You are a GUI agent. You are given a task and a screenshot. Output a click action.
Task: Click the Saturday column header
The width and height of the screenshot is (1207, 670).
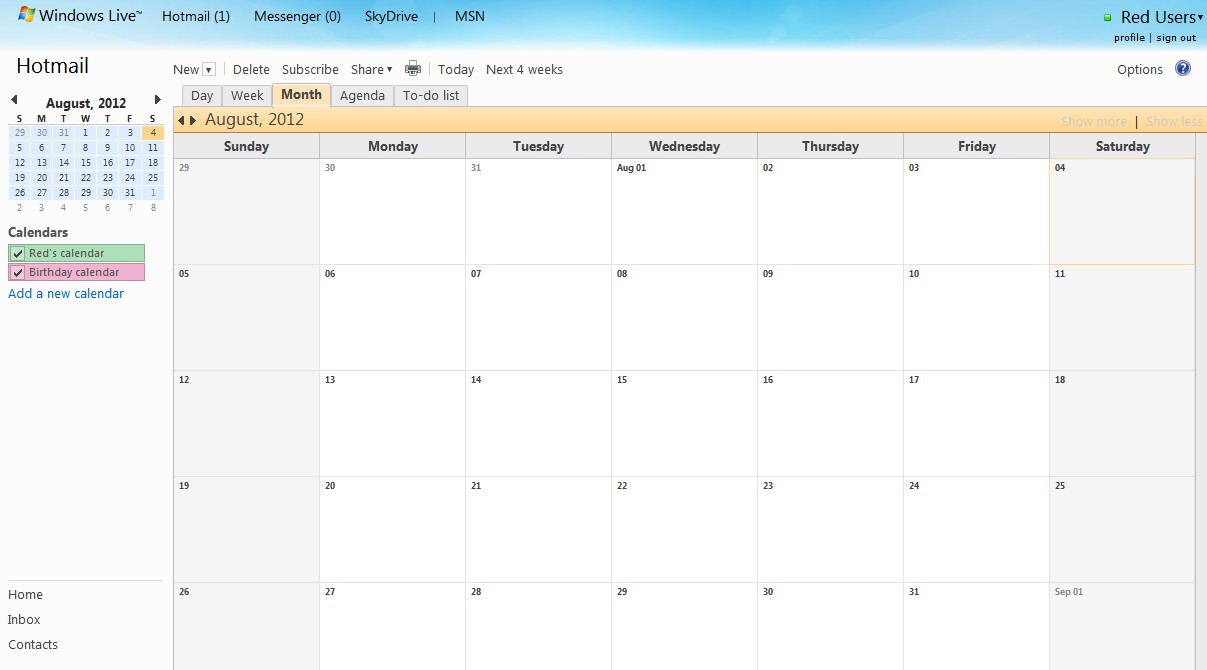click(x=1122, y=146)
